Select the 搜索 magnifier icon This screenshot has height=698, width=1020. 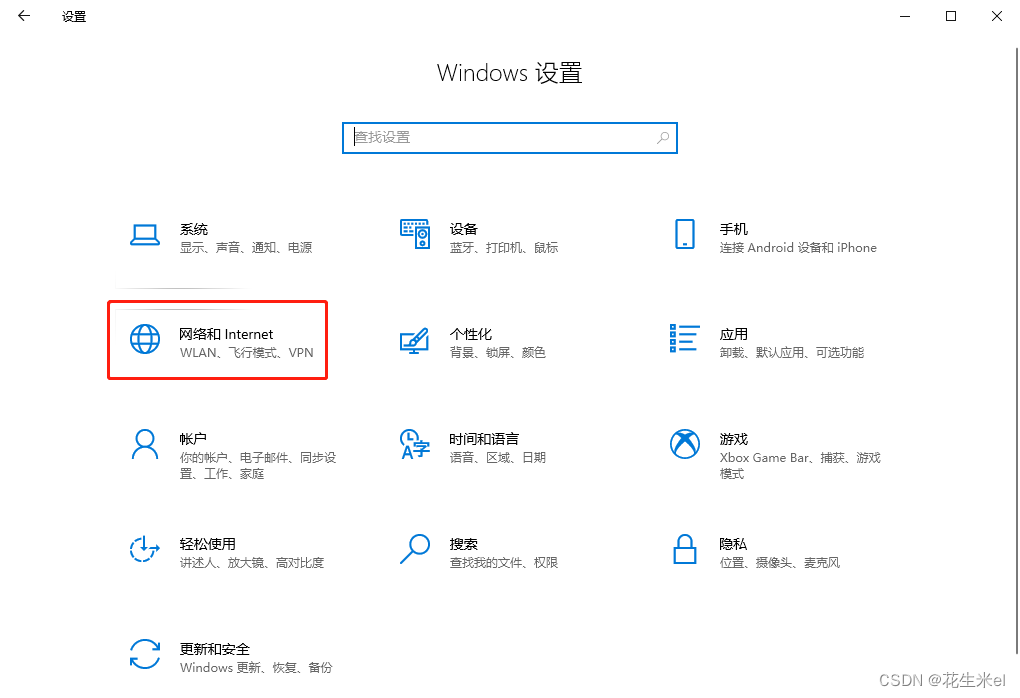(415, 550)
